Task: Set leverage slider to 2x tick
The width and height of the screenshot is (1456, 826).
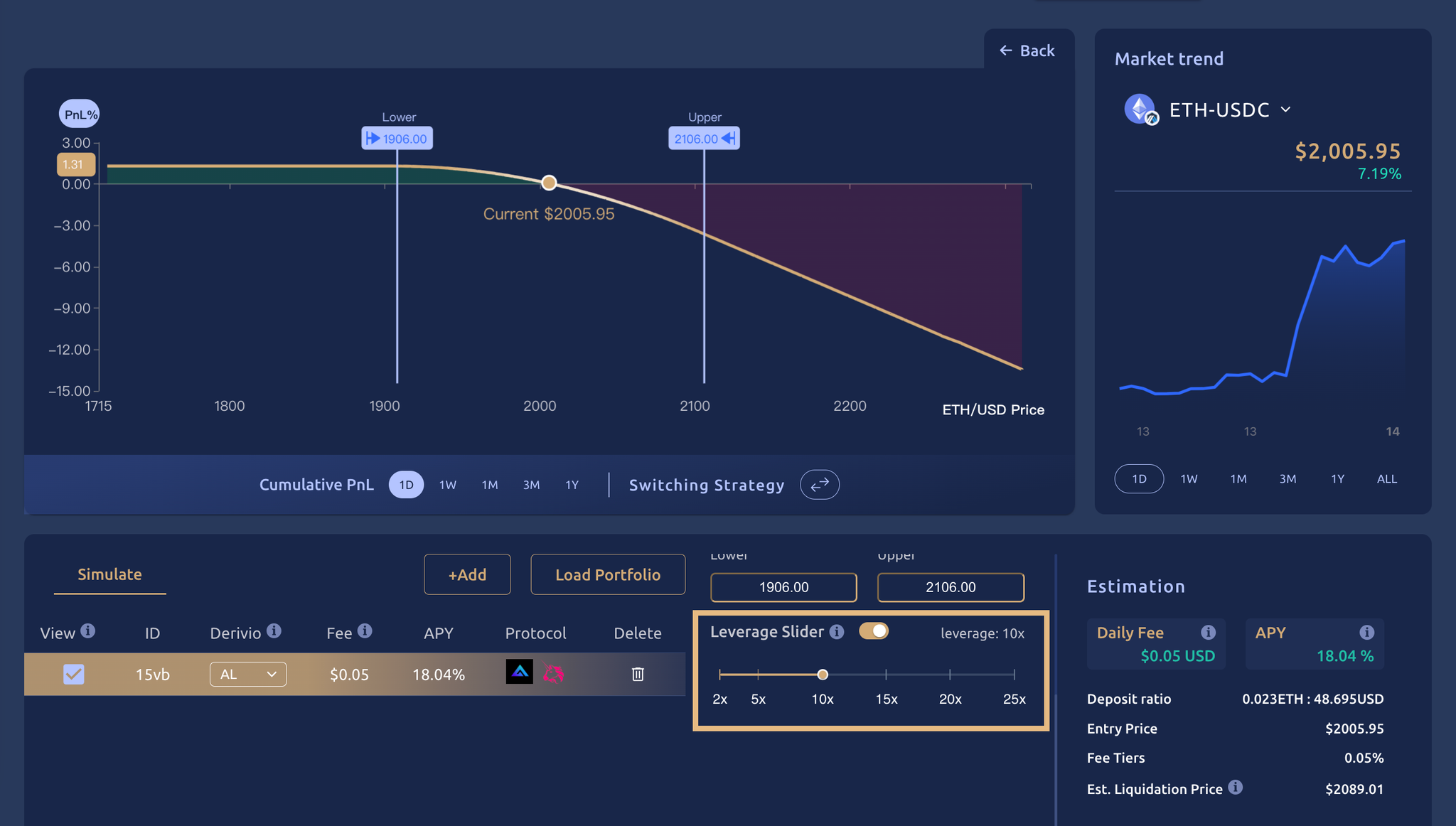Action: [720, 674]
